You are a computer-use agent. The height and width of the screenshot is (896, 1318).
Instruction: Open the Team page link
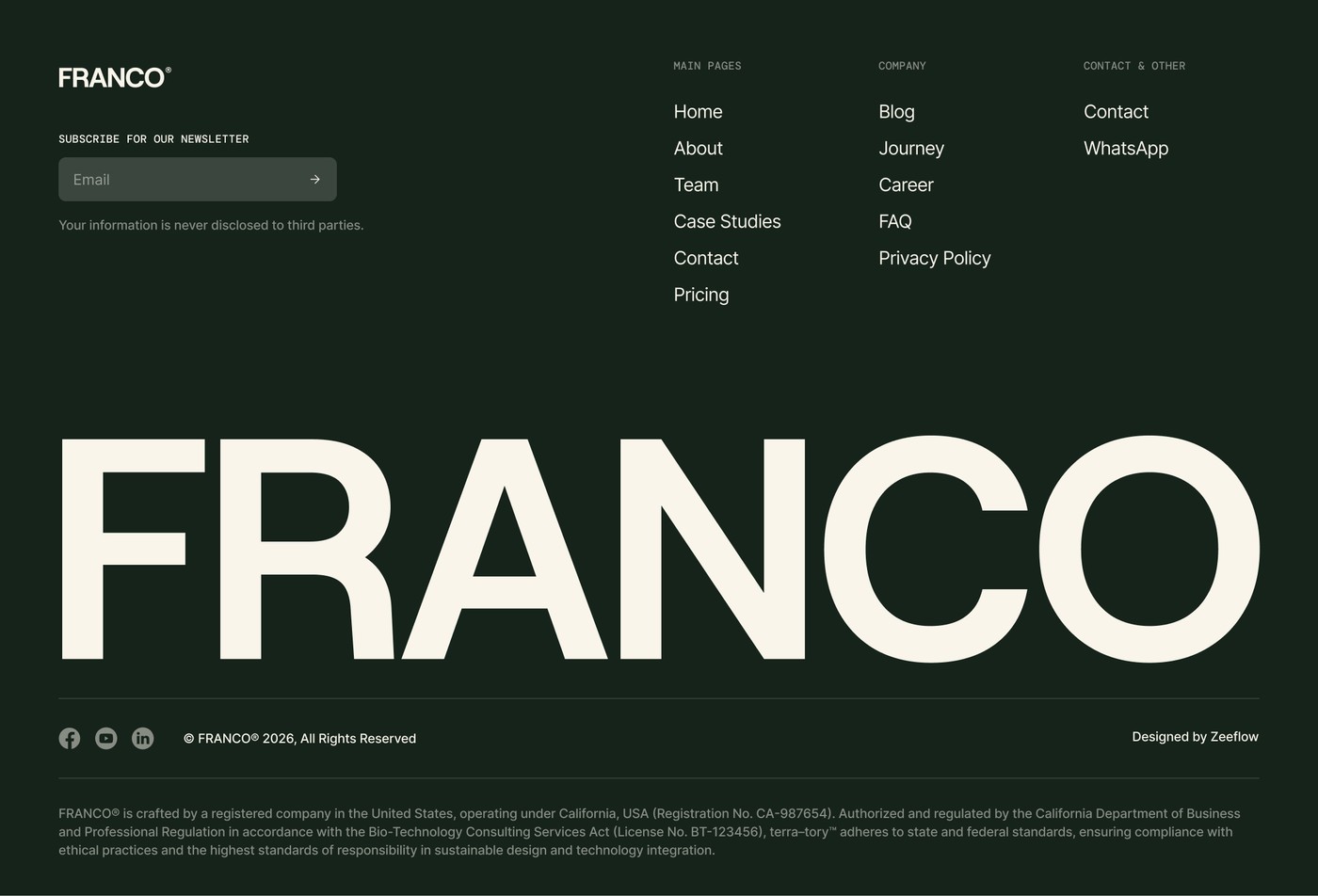tap(697, 185)
